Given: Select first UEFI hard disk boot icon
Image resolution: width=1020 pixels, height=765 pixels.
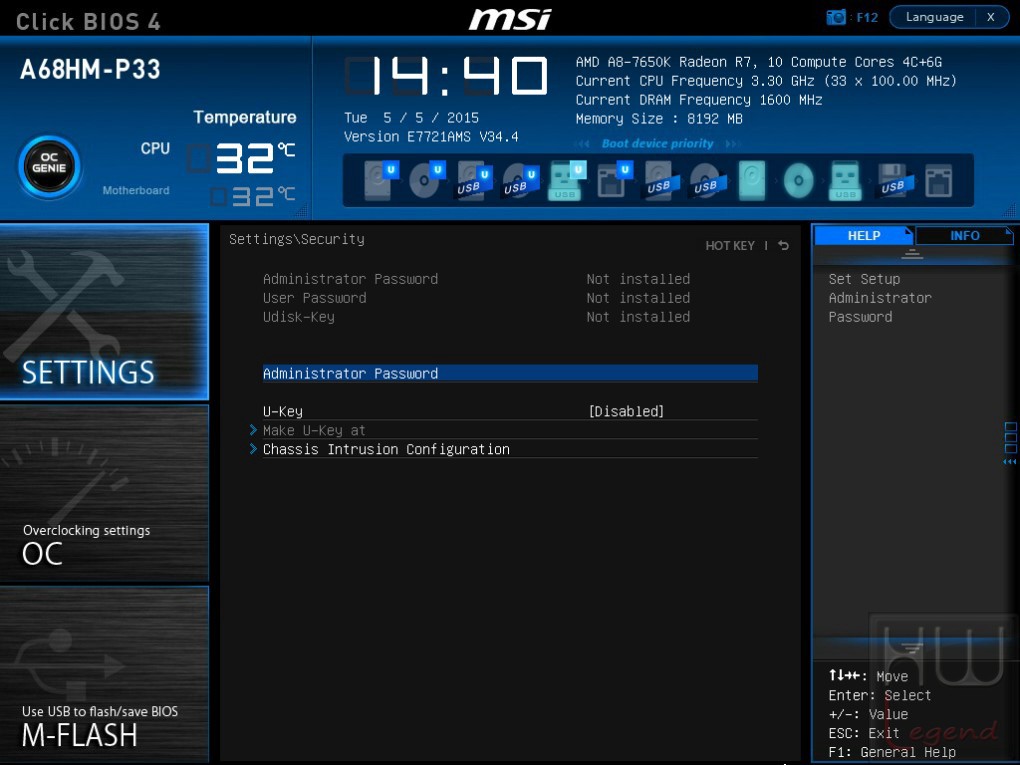Looking at the screenshot, I should click(380, 180).
